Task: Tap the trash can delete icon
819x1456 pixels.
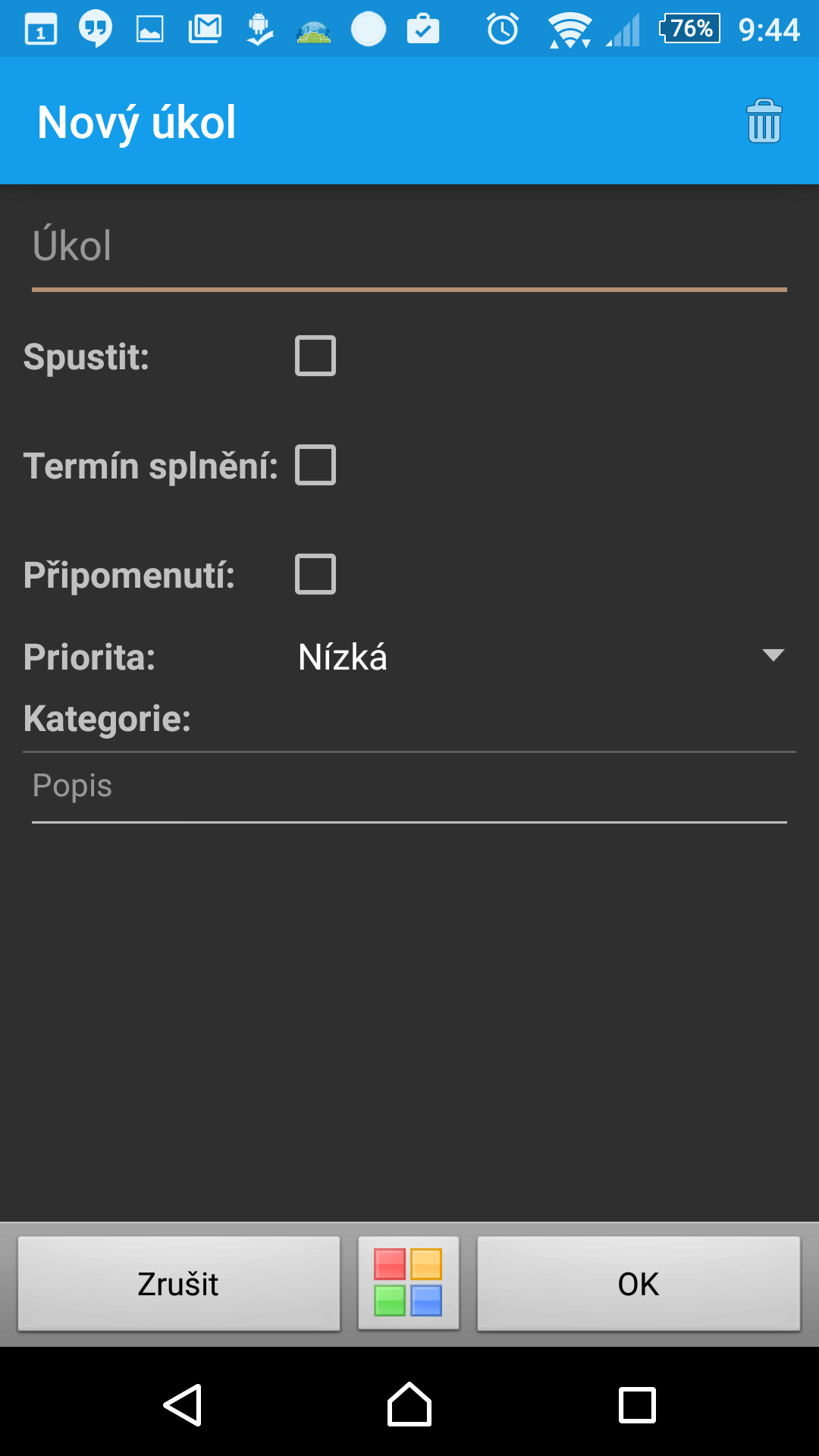Action: tap(764, 121)
